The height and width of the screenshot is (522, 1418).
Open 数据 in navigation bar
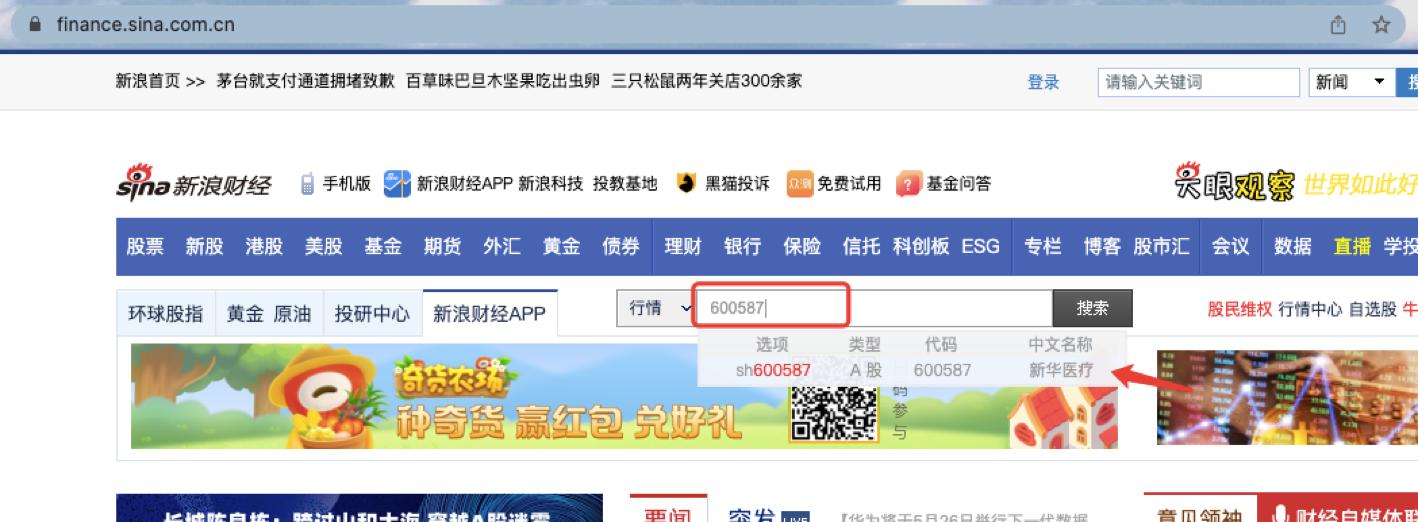tap(1292, 246)
